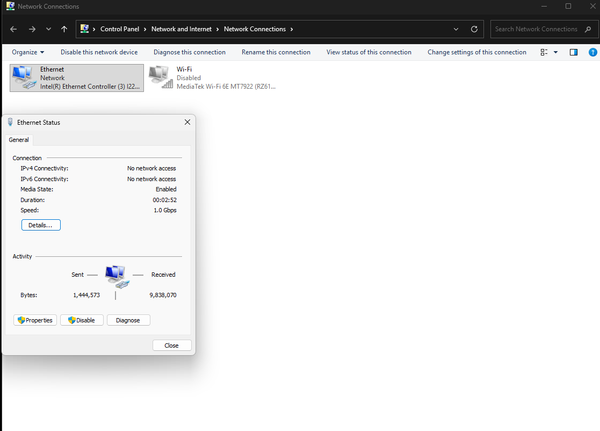Click Diagnose this connection in toolbar
The height and width of the screenshot is (431, 600).
(x=189, y=52)
